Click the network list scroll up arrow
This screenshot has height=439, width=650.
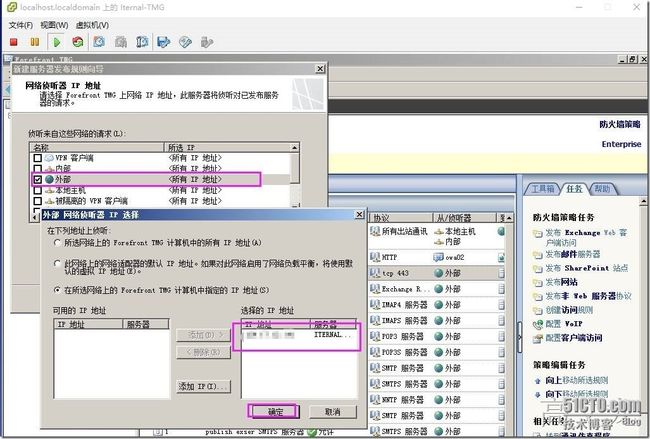tap(295, 148)
